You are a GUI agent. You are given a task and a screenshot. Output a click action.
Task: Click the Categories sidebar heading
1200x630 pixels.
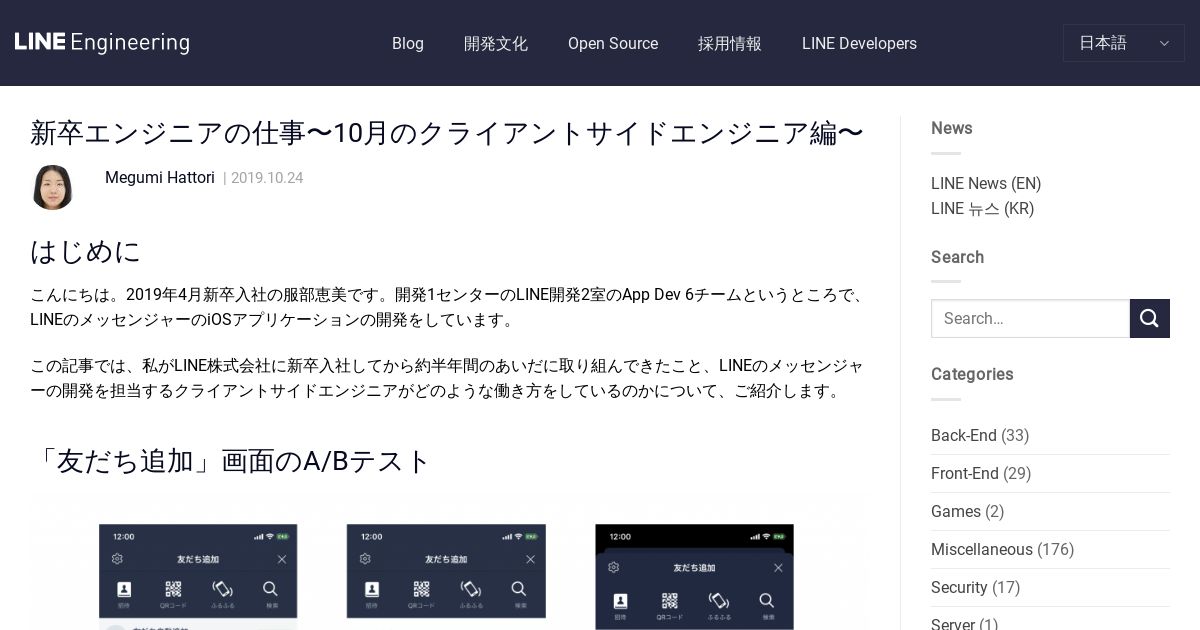(972, 374)
